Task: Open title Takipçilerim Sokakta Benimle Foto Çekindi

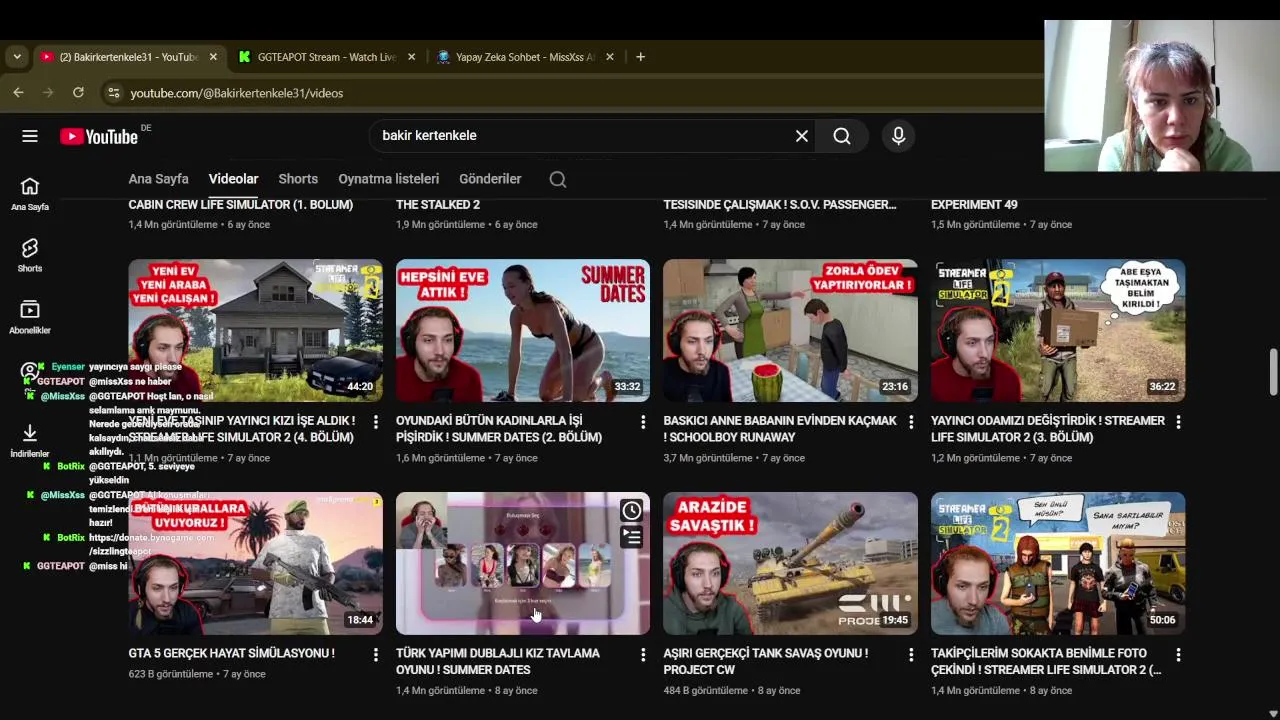Action: click(x=1046, y=661)
